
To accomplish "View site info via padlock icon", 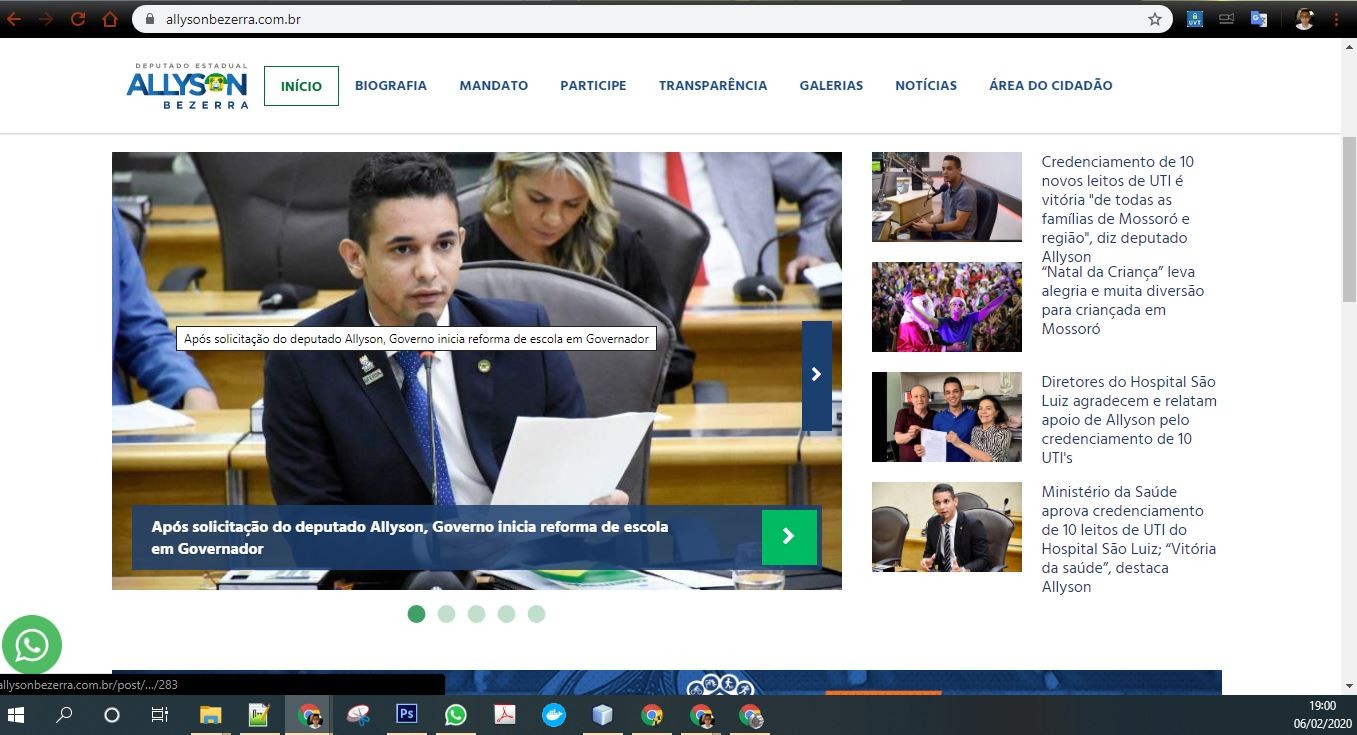I will (151, 19).
